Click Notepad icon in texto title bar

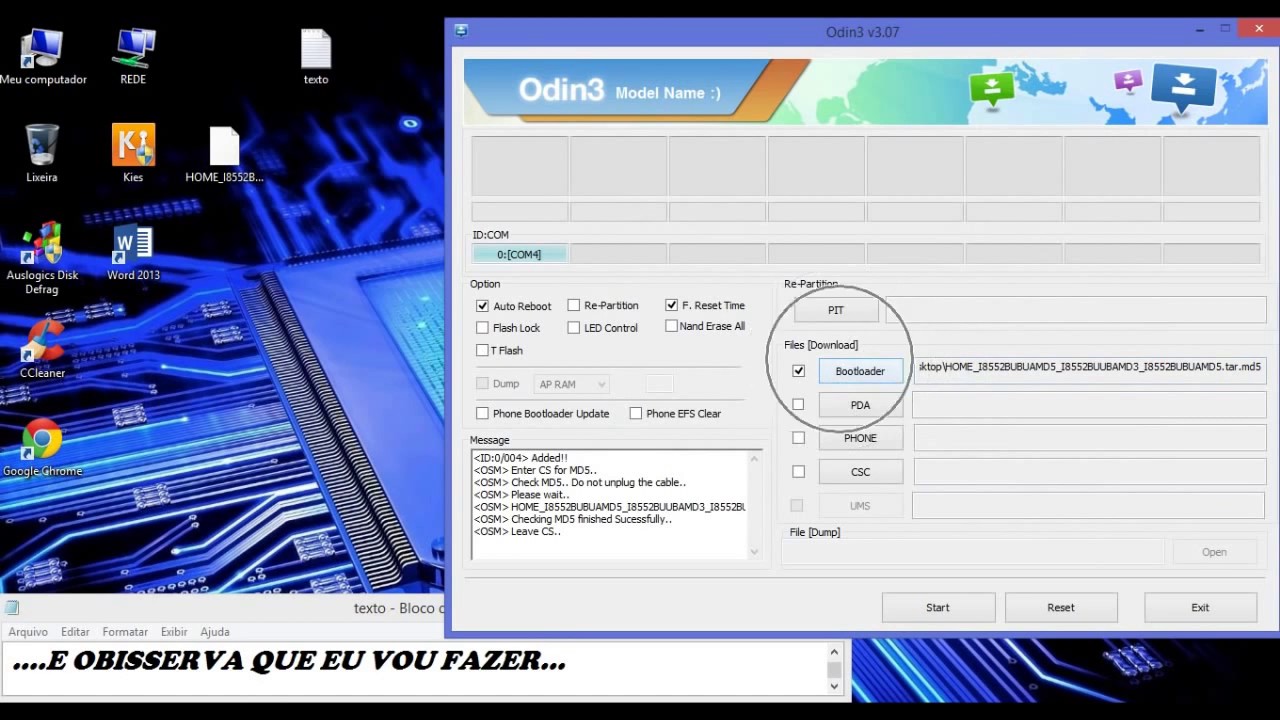tap(11, 608)
